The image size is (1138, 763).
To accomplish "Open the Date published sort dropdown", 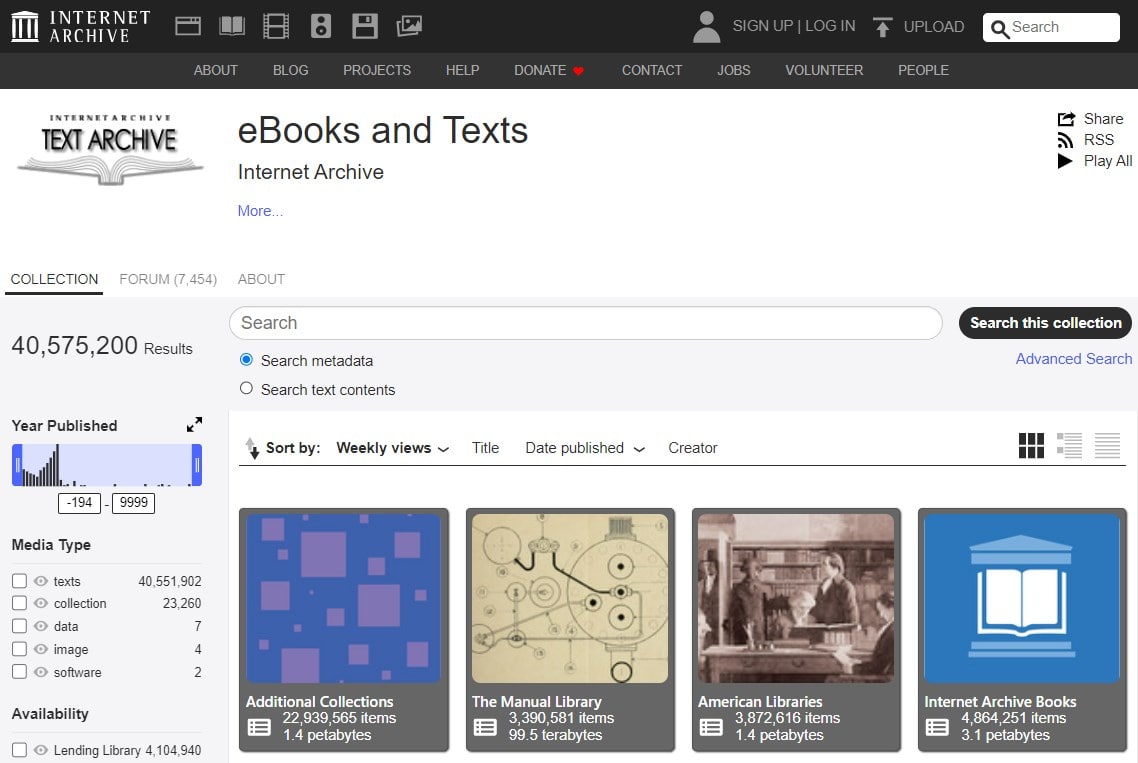I will [585, 448].
